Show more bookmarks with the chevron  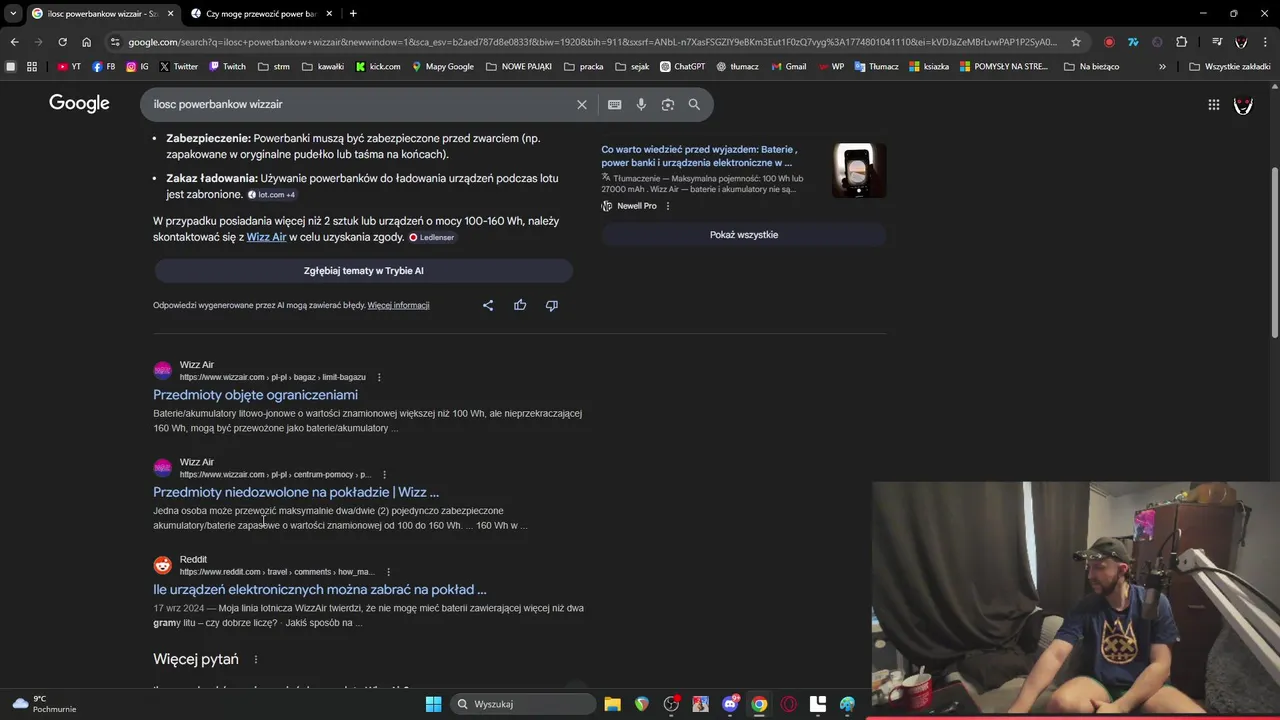(x=1162, y=67)
